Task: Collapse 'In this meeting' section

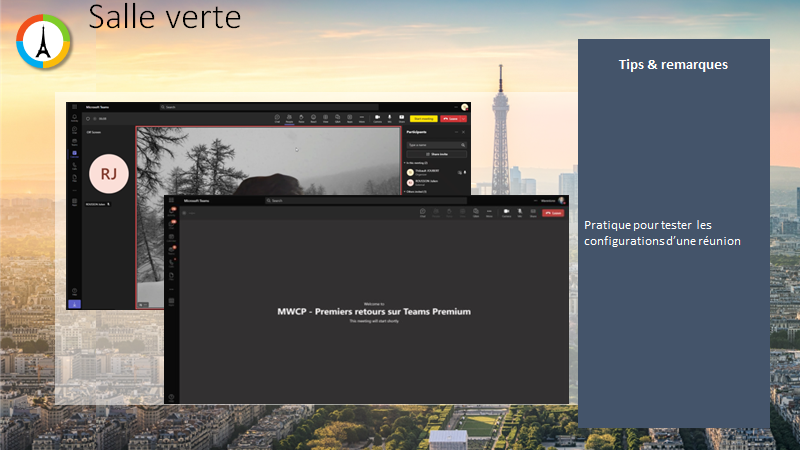Action: tap(416, 163)
